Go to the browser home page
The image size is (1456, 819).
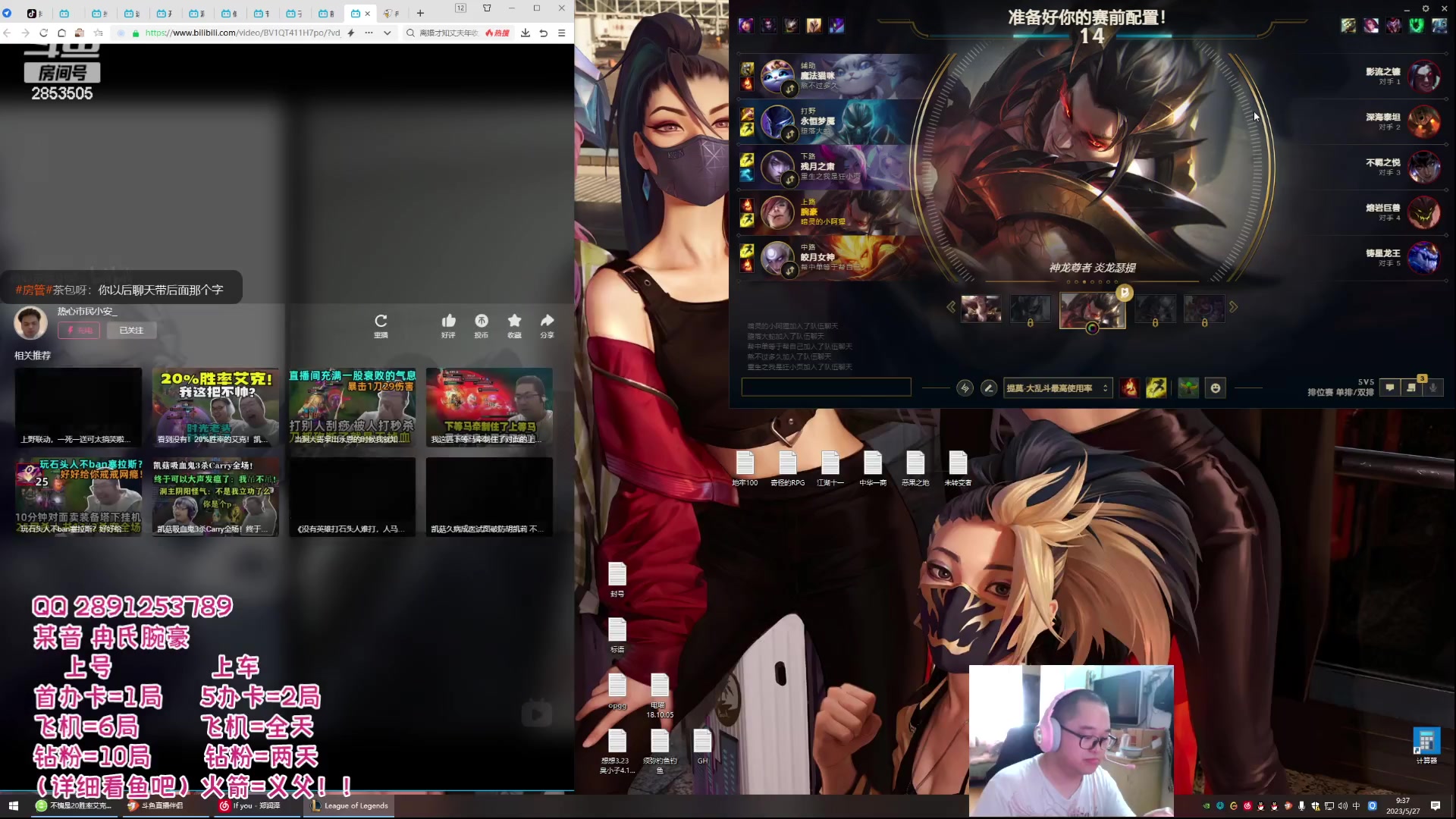point(61,33)
